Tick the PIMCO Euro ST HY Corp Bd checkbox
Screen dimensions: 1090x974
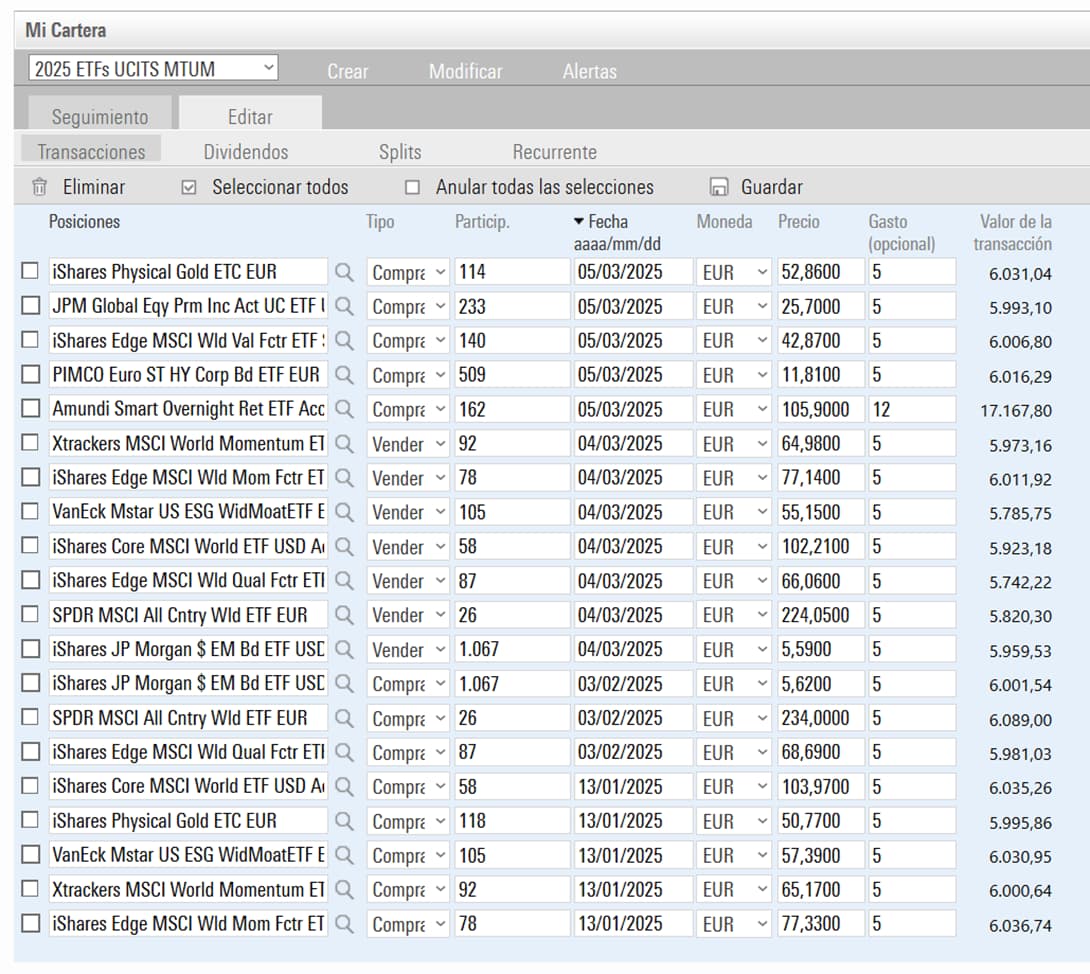coord(30,374)
